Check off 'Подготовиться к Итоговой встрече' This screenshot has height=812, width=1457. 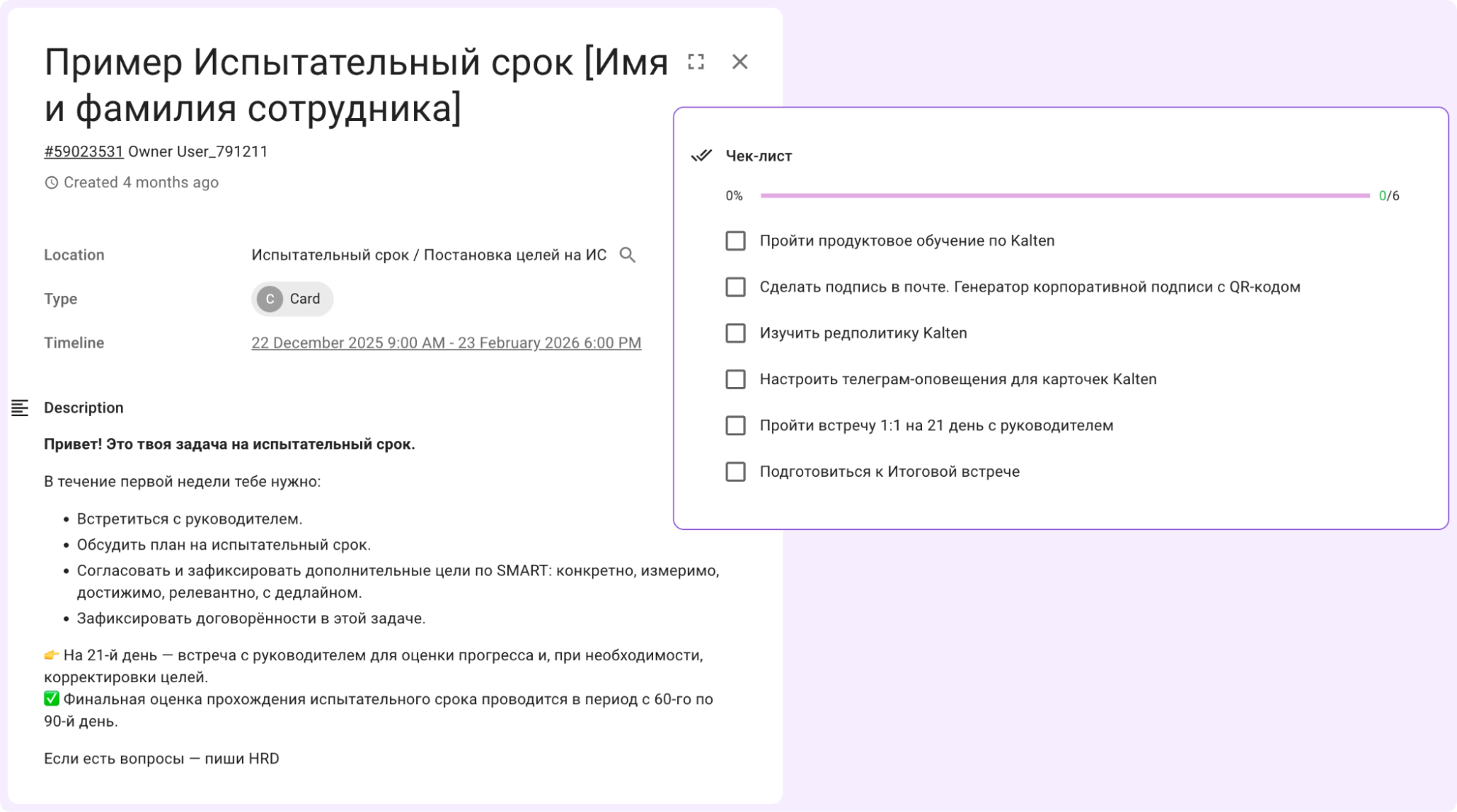pos(734,472)
